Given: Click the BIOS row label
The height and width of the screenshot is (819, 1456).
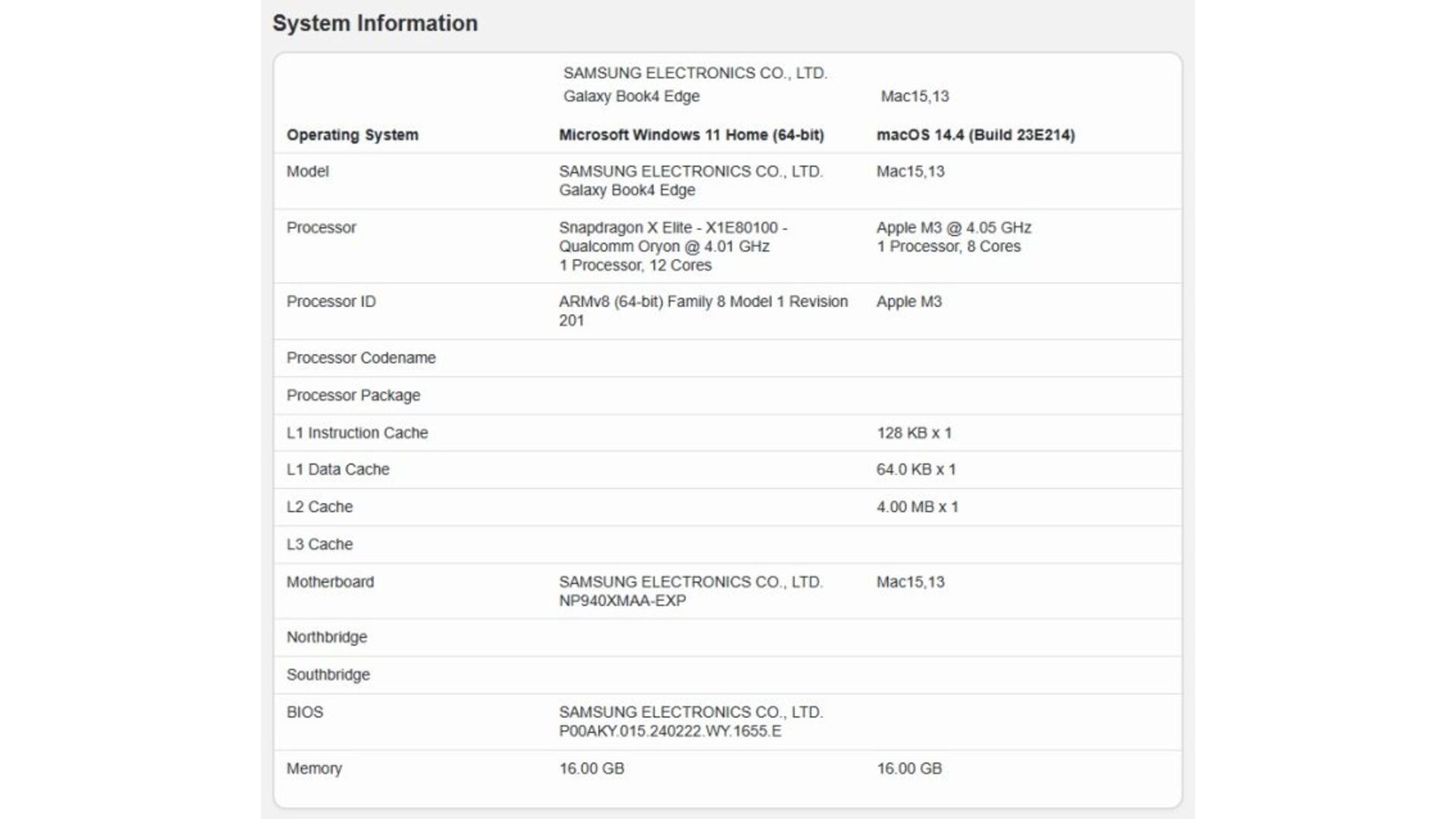Looking at the screenshot, I should click(304, 712).
